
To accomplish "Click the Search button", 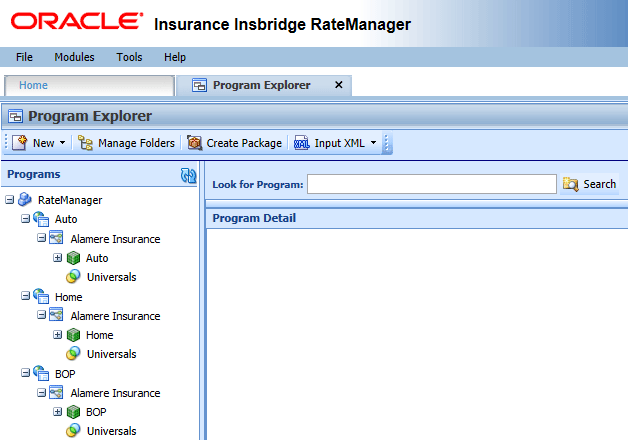I will 589,184.
